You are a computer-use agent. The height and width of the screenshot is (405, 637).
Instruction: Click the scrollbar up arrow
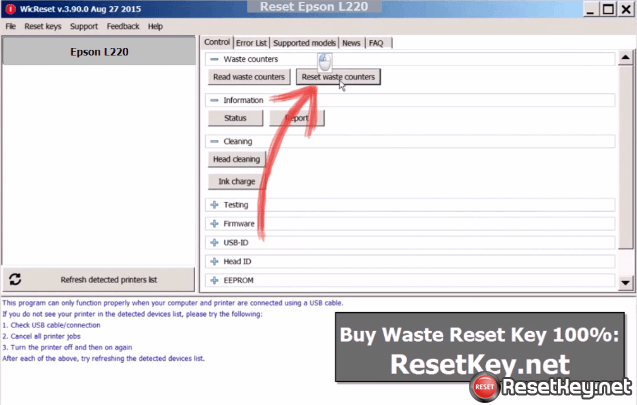click(x=625, y=58)
